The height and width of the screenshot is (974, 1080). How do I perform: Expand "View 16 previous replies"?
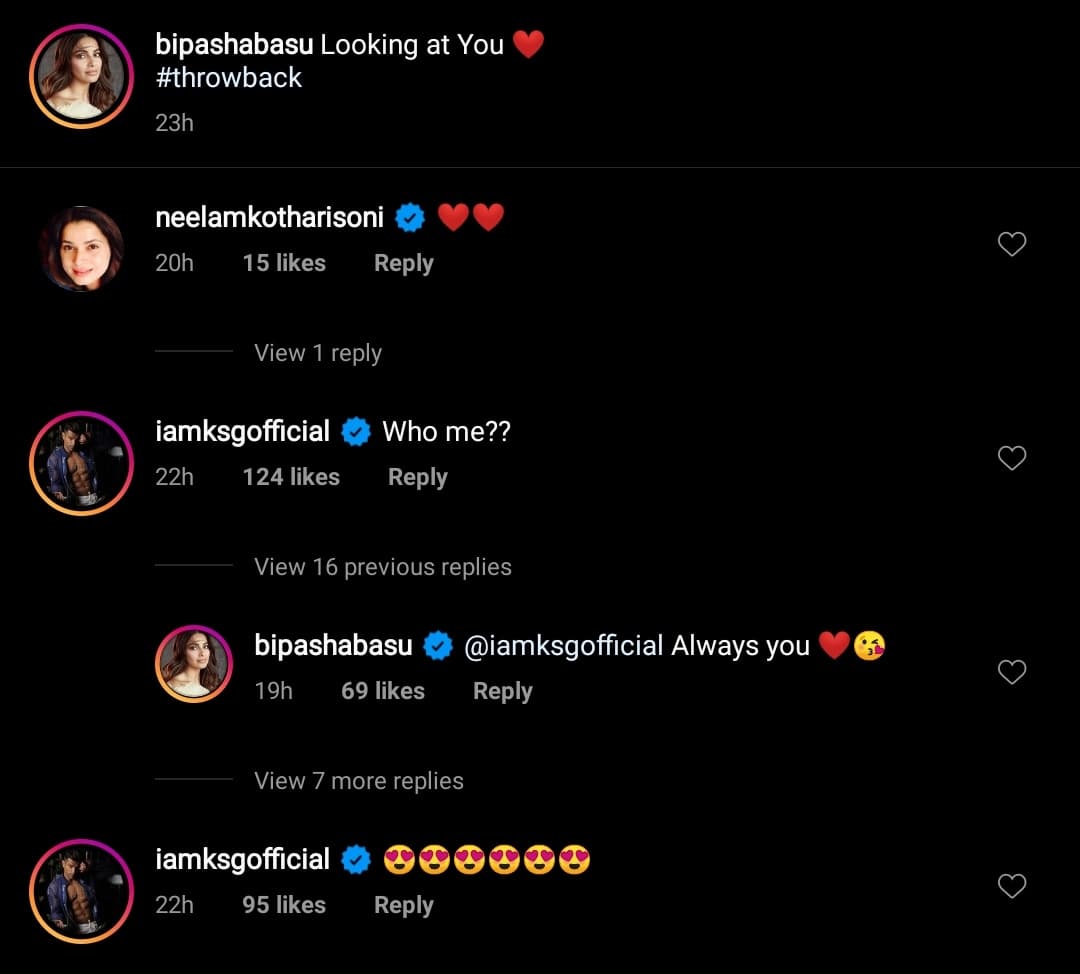tap(382, 567)
